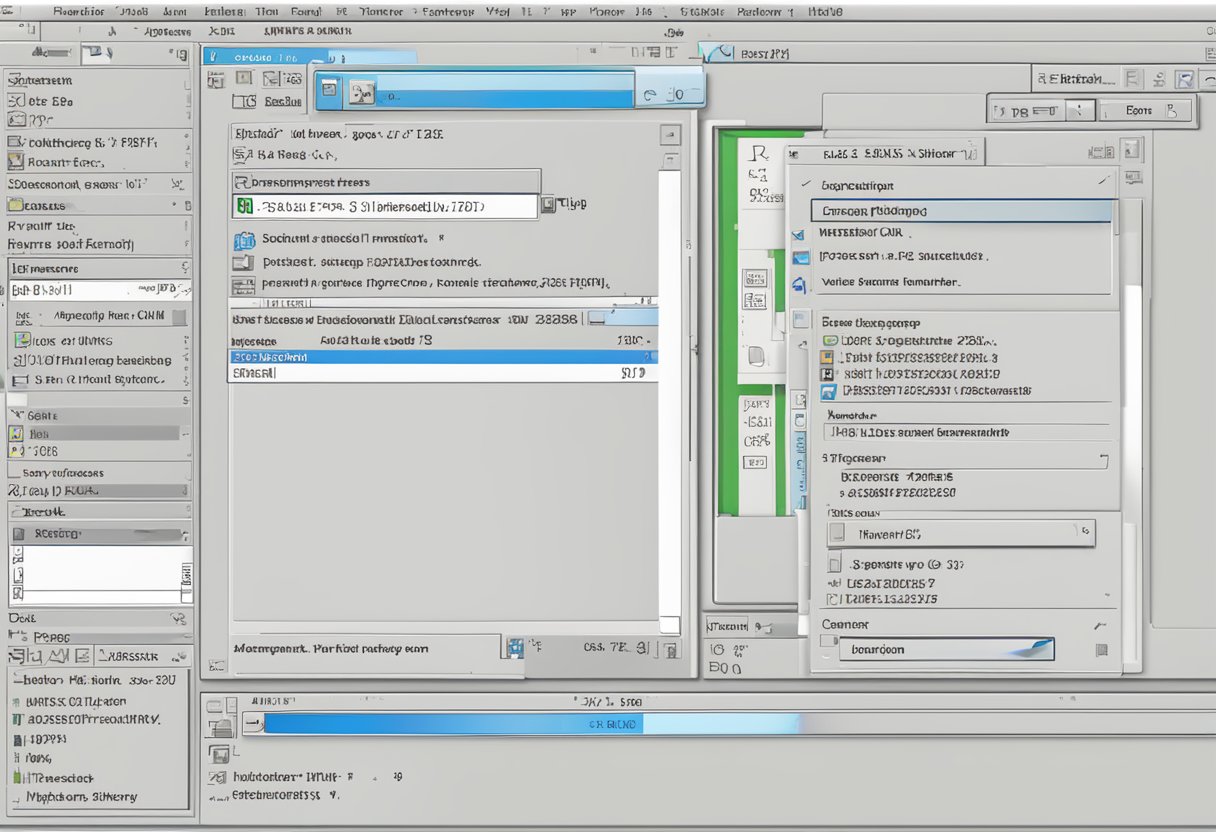Click the red notebook icon in the options list
Viewport: 1216px width, 832px height.
tap(826, 372)
